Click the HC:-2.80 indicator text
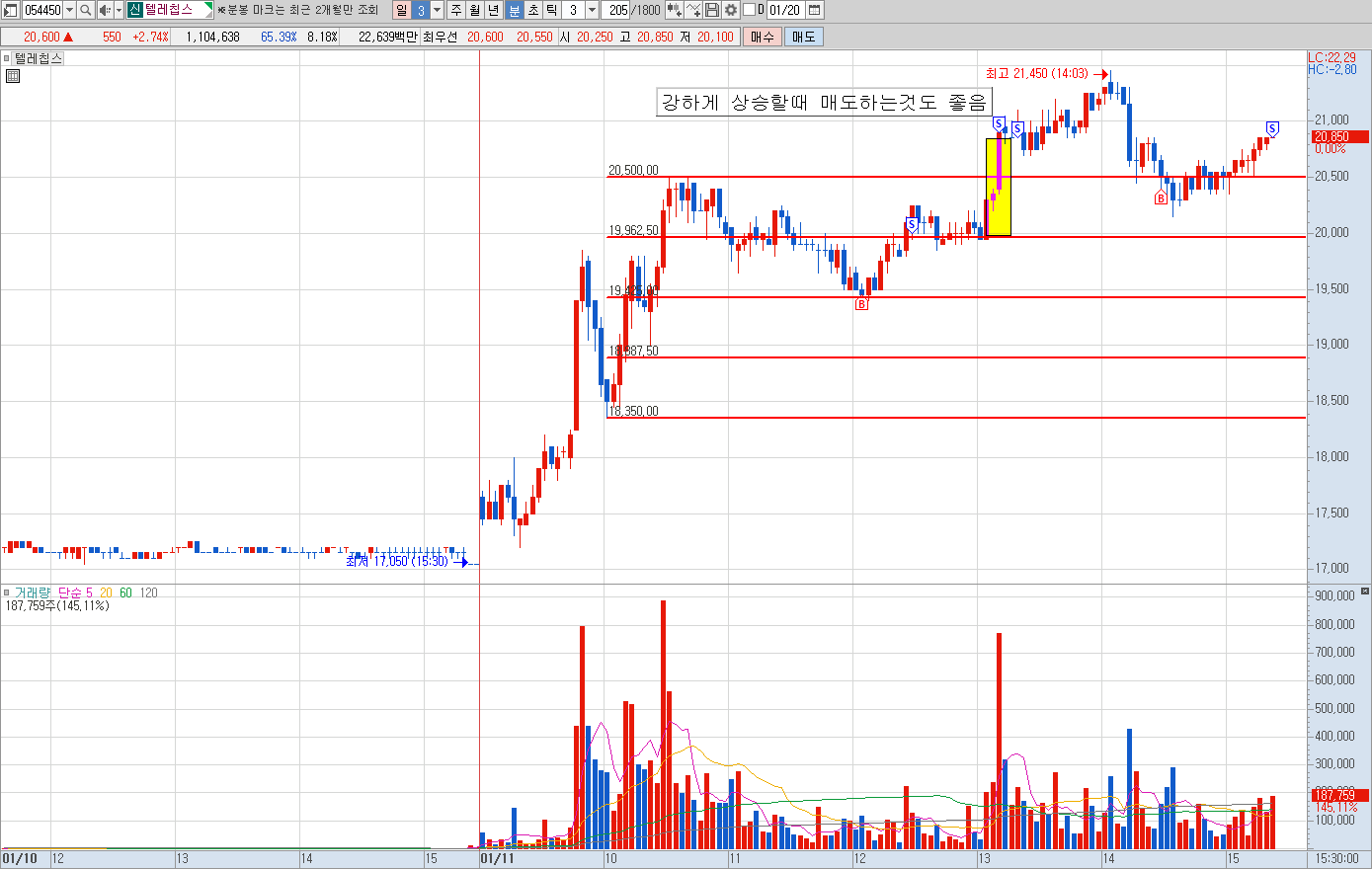The height and width of the screenshot is (869, 1372). (1332, 69)
